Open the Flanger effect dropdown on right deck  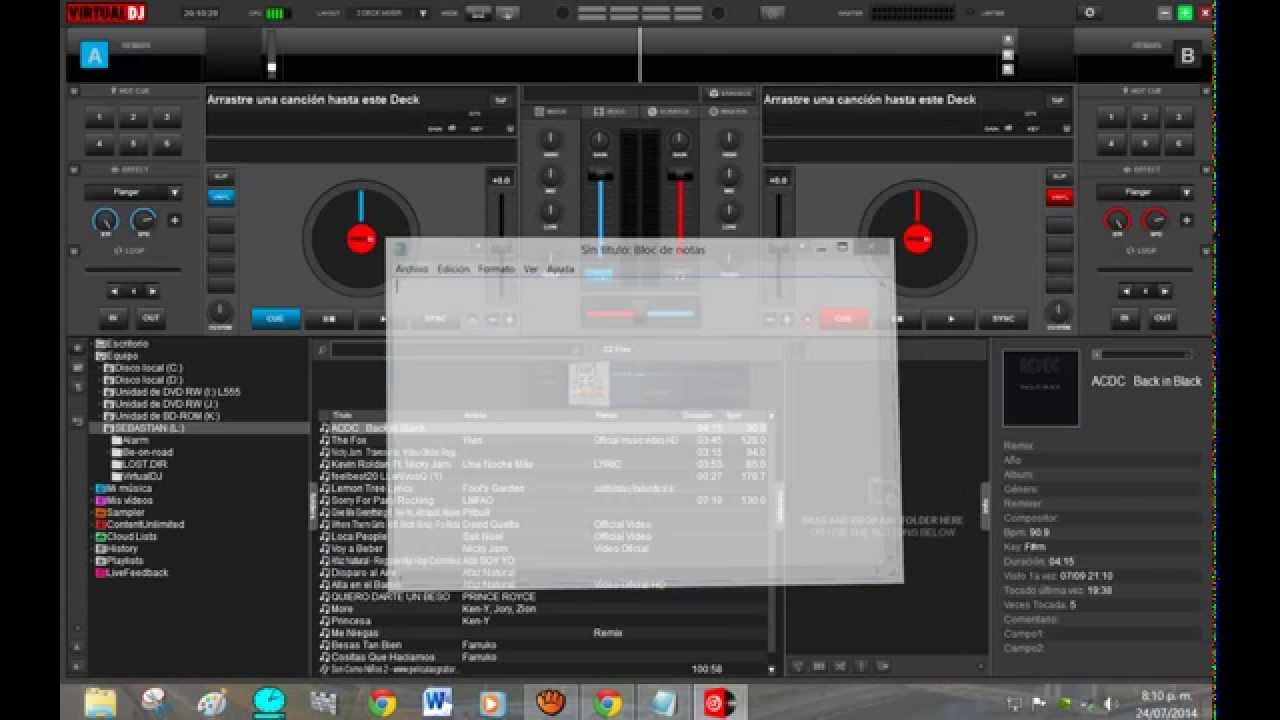[x=1145, y=192]
